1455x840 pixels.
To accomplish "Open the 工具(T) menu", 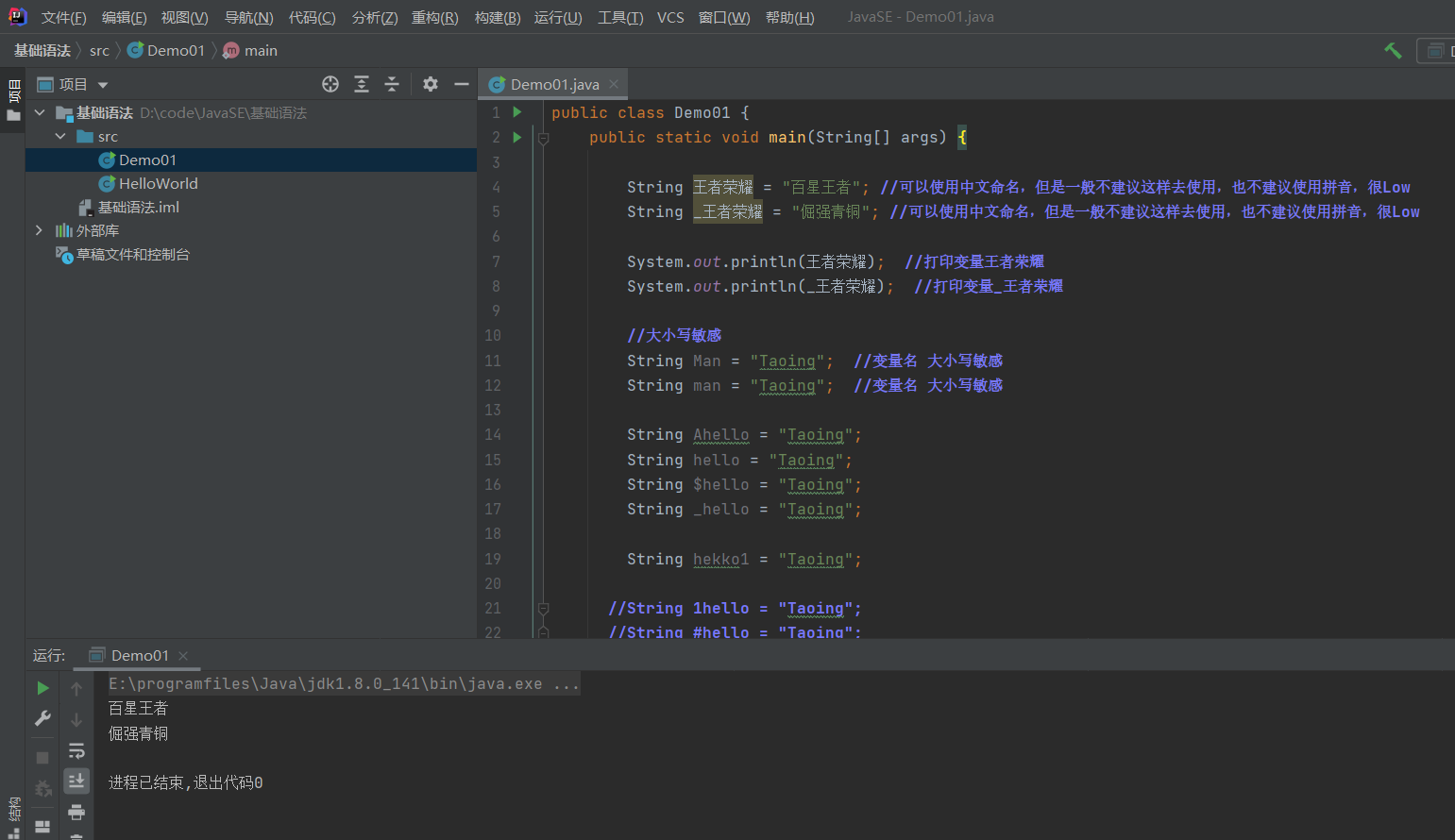I will (x=619, y=18).
